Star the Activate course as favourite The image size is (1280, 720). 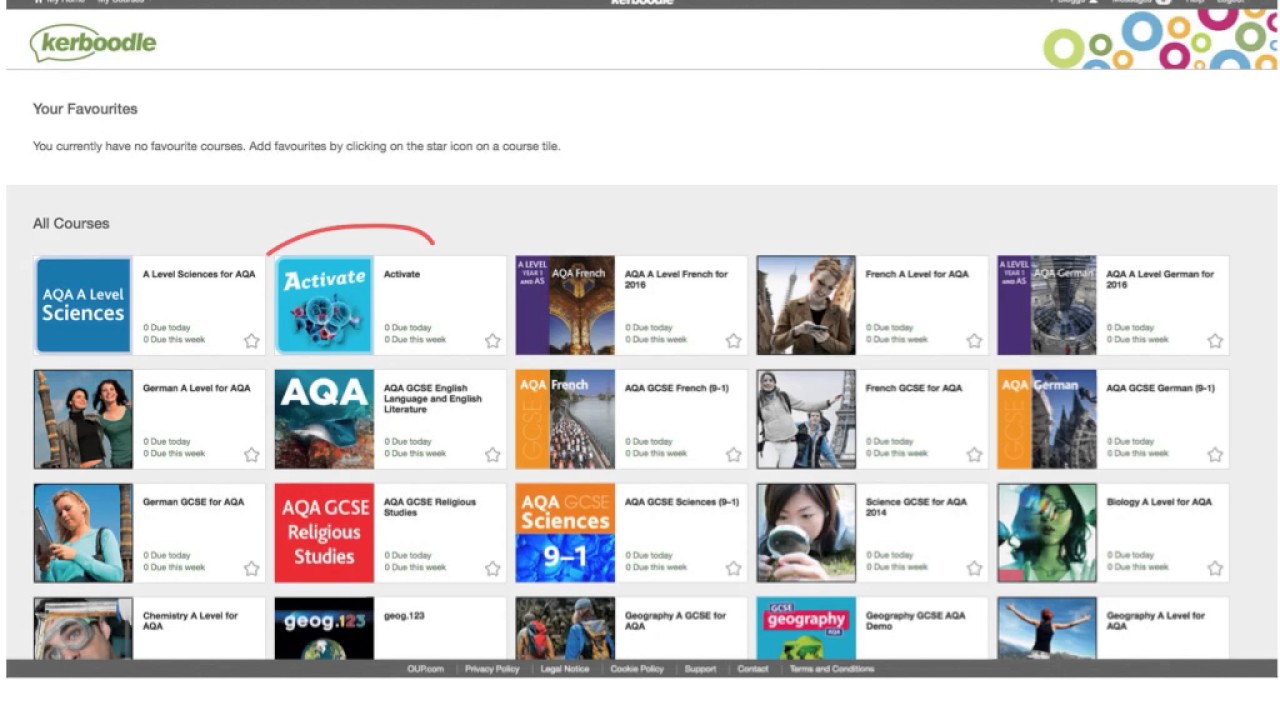pos(493,341)
